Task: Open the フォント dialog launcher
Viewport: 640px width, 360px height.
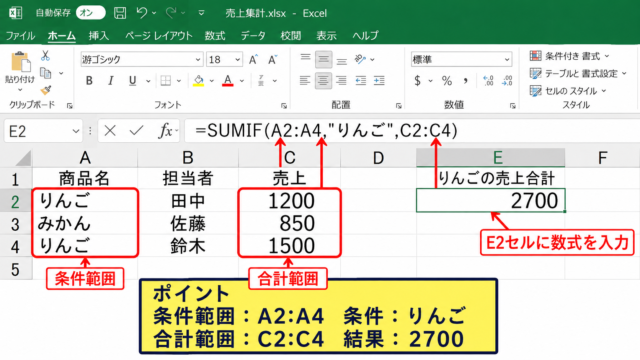Action: tap(284, 106)
